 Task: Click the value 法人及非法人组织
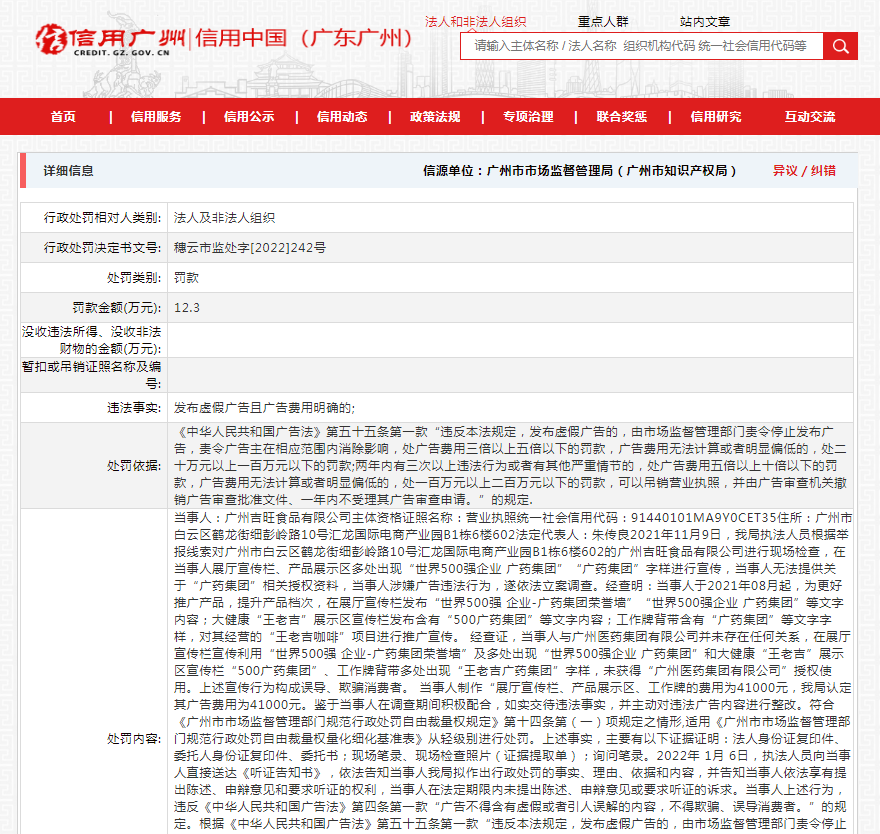coord(224,218)
